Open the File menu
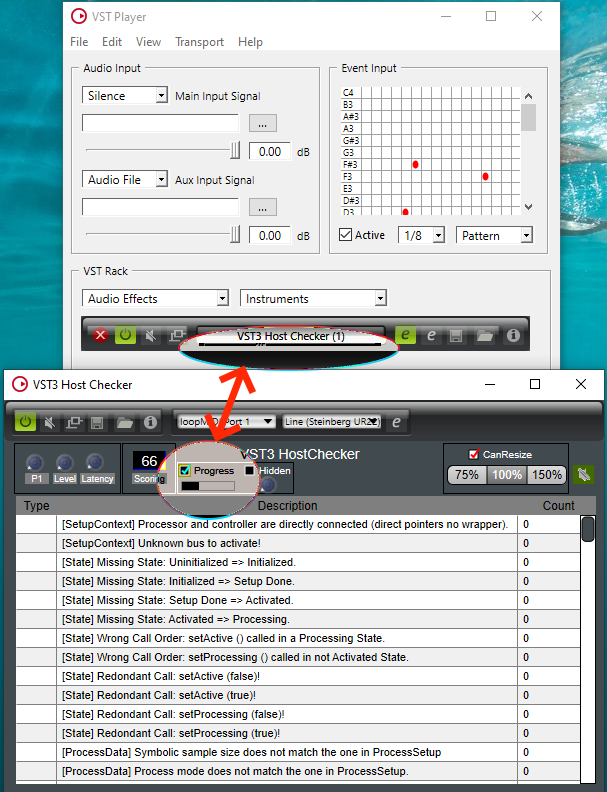Screen dimensions: 607x792 click(x=79, y=42)
